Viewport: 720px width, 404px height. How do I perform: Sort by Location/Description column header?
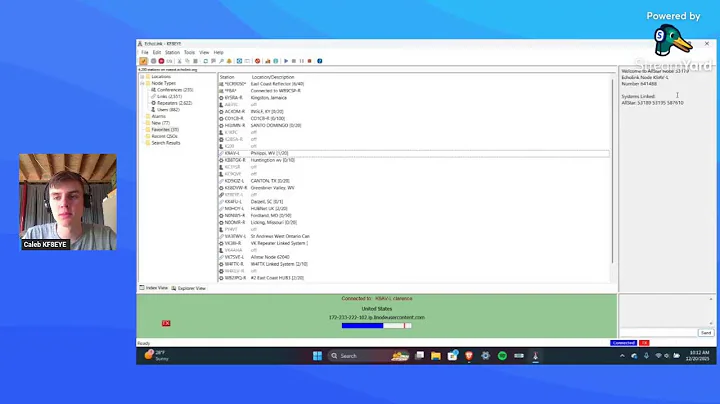click(x=273, y=77)
